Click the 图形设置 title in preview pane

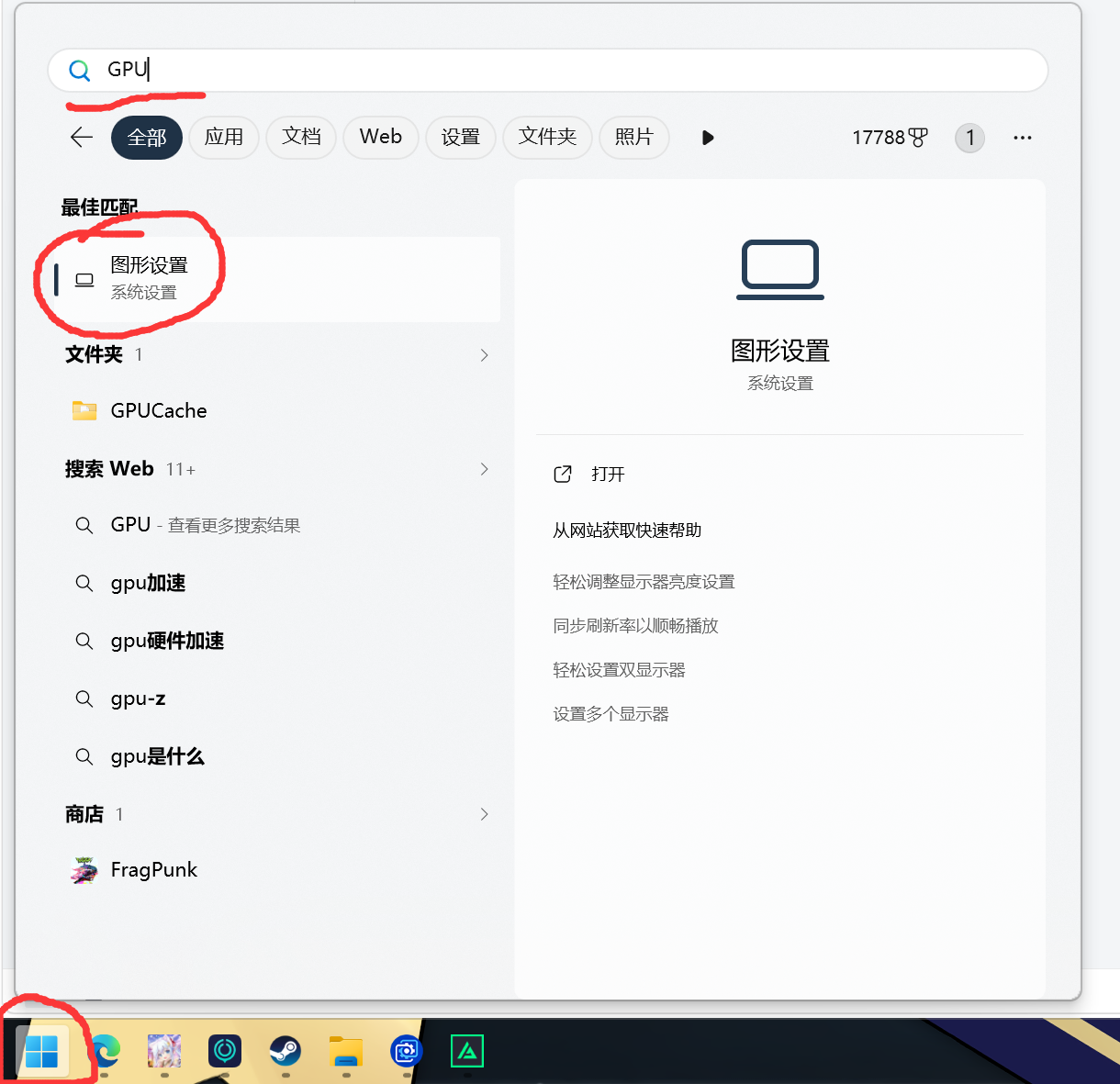click(780, 351)
